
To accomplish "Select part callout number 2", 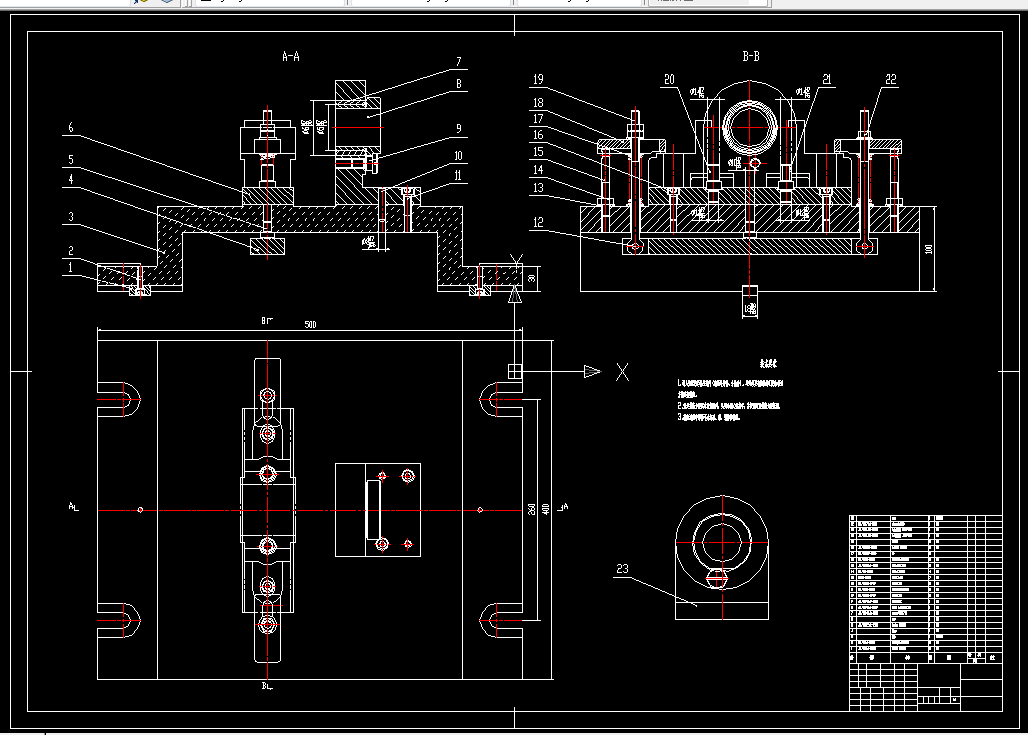I will click(71, 250).
